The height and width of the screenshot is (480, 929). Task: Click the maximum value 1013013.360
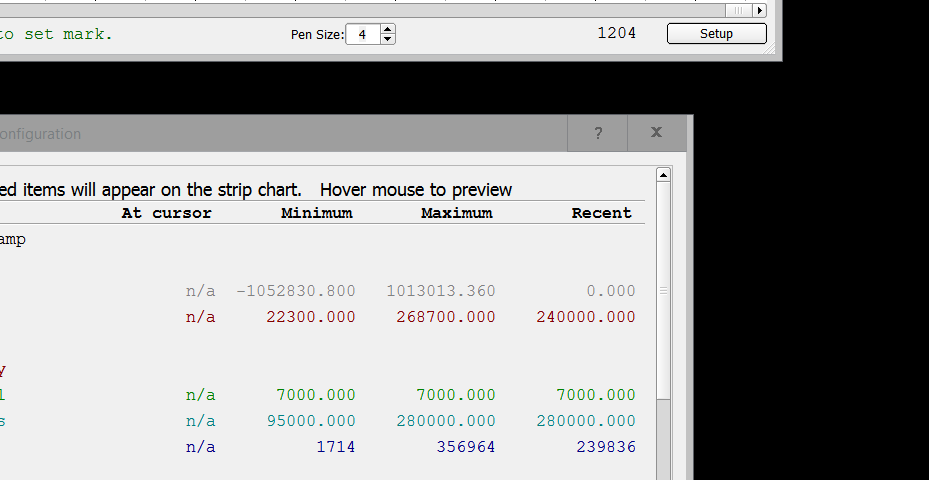(441, 291)
